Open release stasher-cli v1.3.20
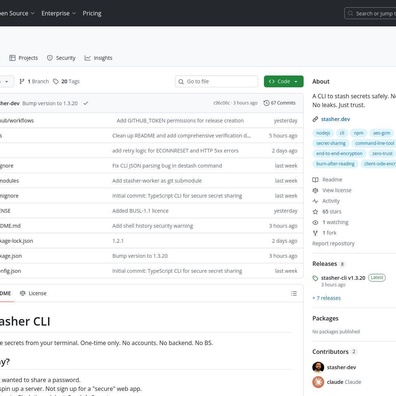 pyautogui.click(x=343, y=278)
